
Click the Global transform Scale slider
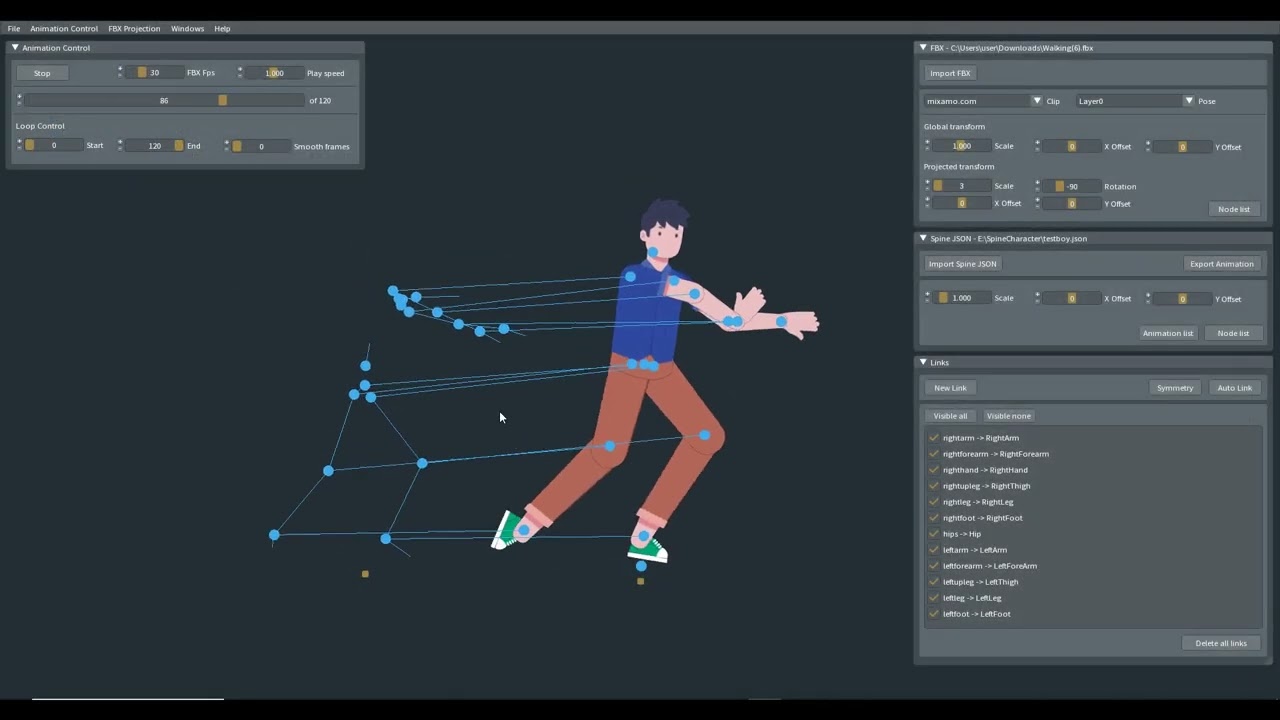(961, 146)
